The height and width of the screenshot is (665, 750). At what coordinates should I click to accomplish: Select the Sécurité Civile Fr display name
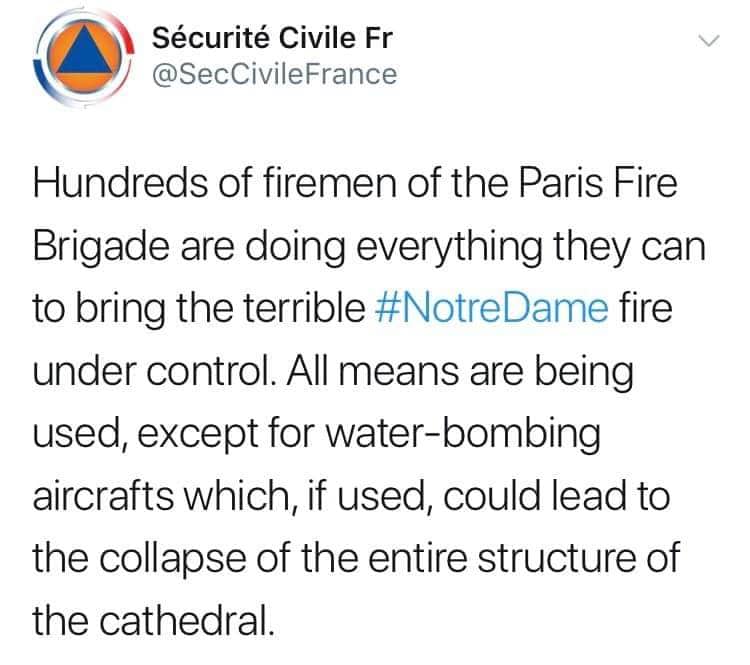tap(272, 37)
